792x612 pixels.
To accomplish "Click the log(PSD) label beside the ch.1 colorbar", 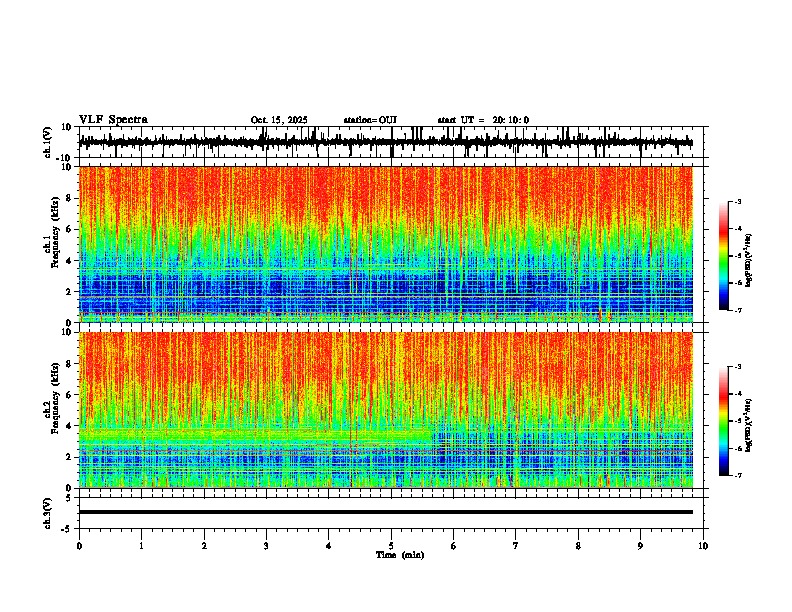I will point(748,261).
